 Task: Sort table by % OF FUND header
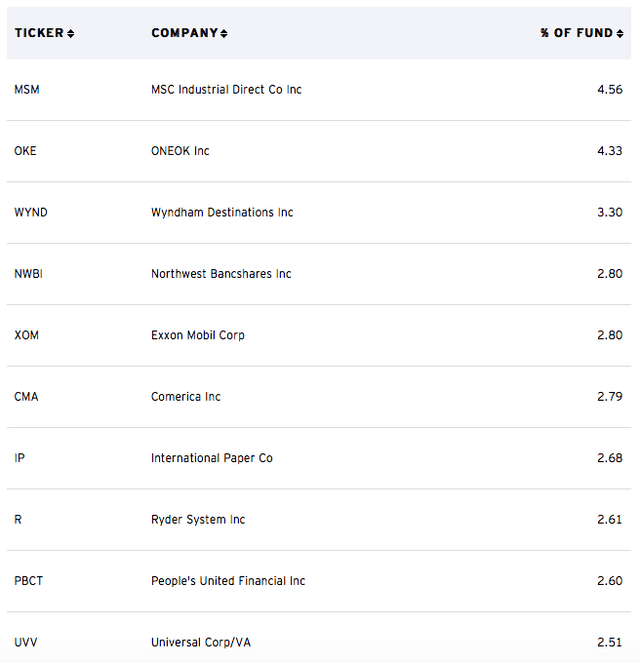(577, 33)
